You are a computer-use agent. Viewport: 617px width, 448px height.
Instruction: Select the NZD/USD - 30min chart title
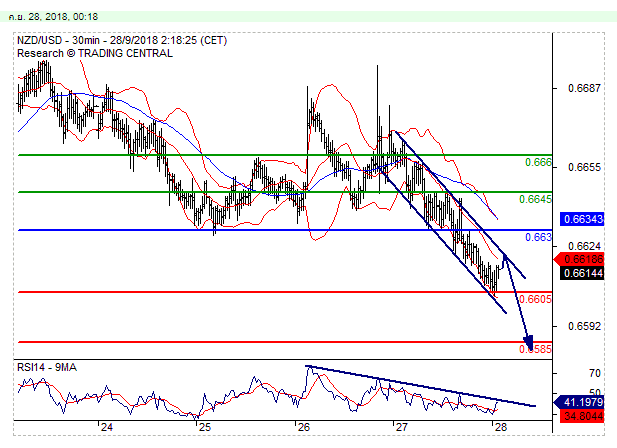[x=122, y=41]
